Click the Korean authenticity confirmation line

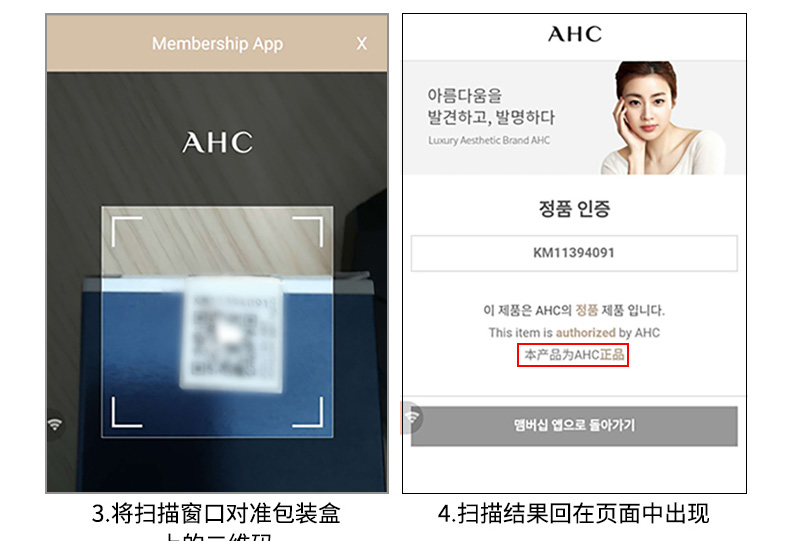[574, 310]
